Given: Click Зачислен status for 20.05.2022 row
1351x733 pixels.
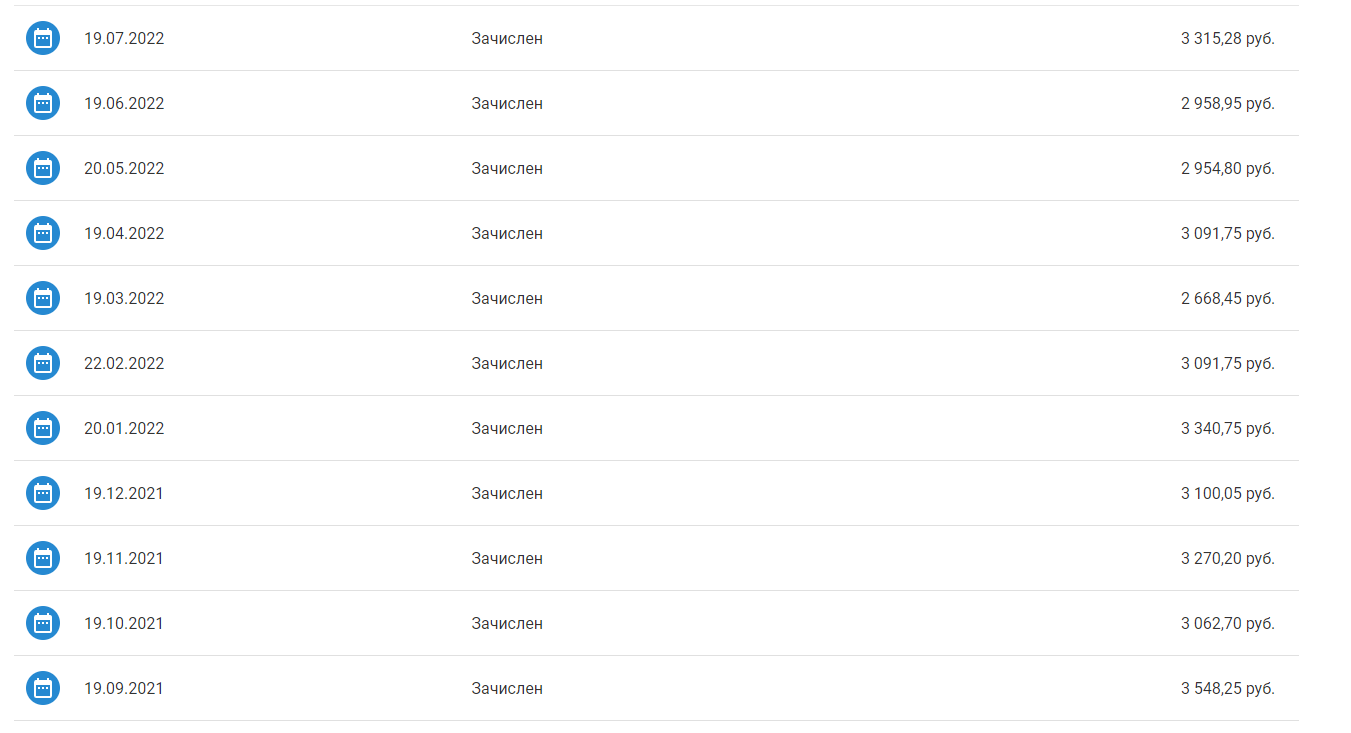Looking at the screenshot, I should [507, 169].
